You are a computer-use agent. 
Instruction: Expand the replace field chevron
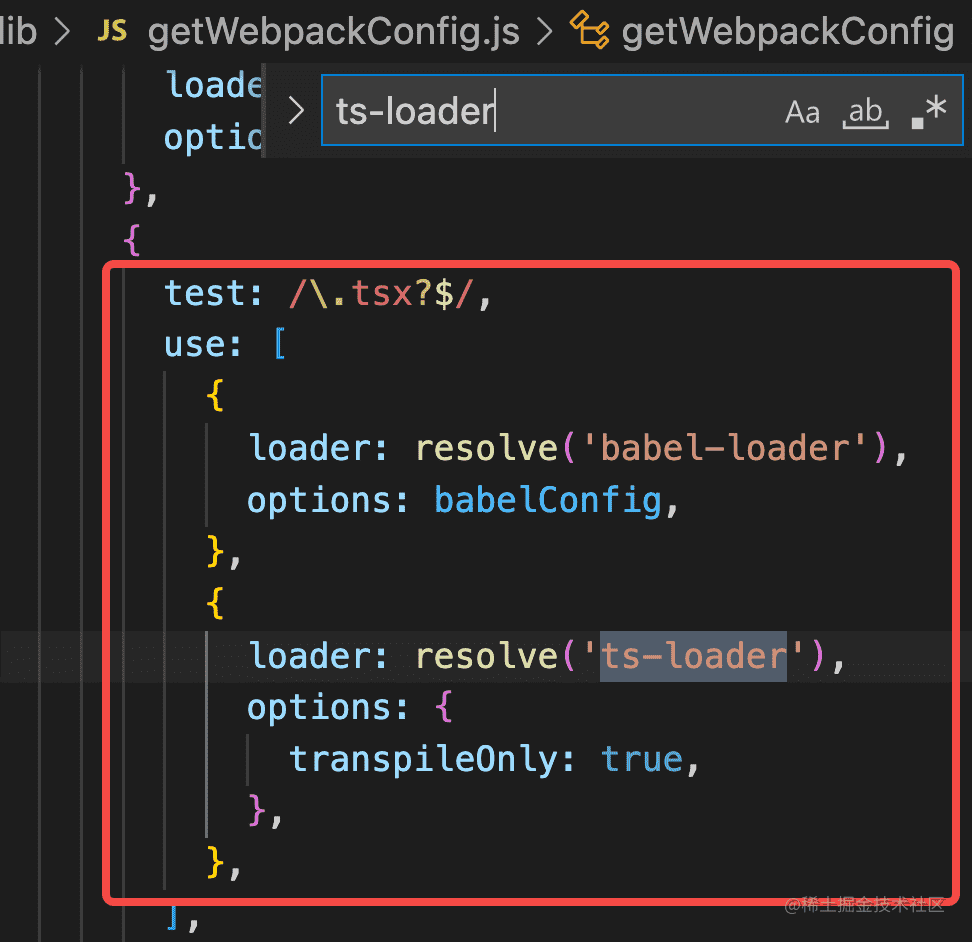[x=296, y=111]
